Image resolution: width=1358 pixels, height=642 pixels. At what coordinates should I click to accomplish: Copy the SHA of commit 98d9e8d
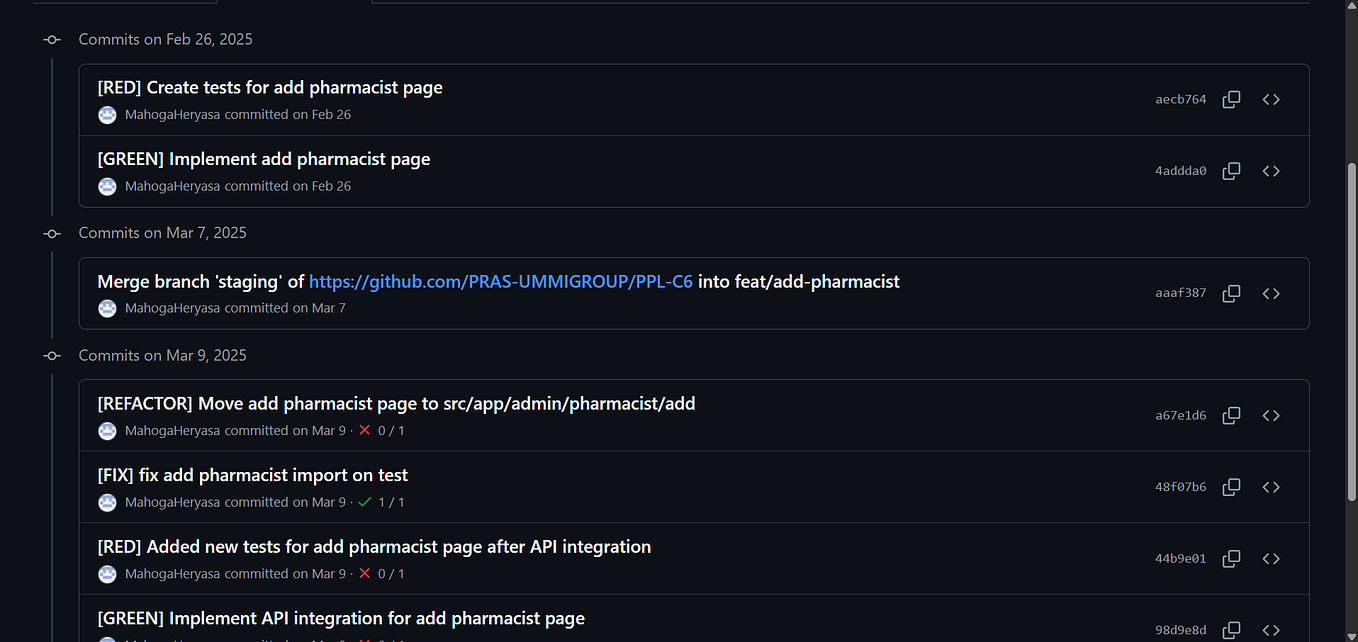point(1231,630)
